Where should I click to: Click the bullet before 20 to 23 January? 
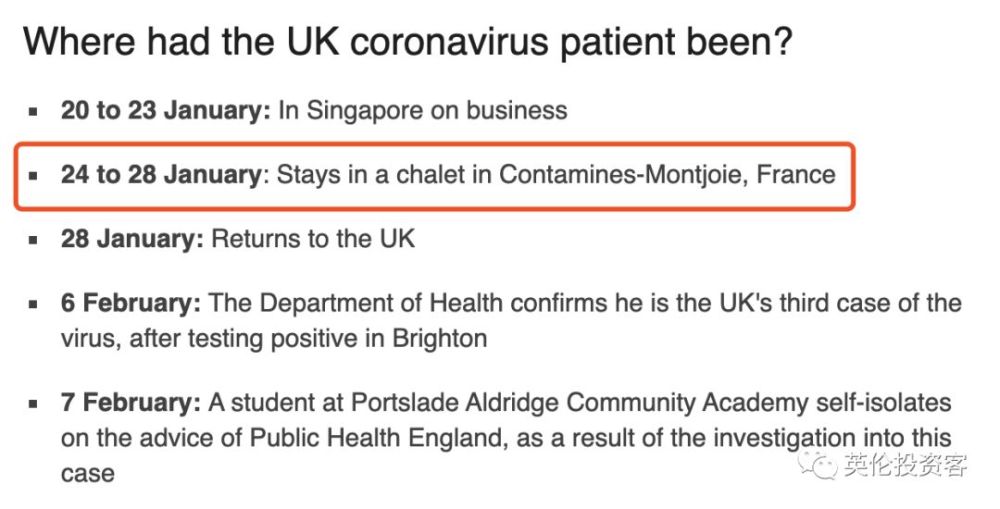coord(33,112)
